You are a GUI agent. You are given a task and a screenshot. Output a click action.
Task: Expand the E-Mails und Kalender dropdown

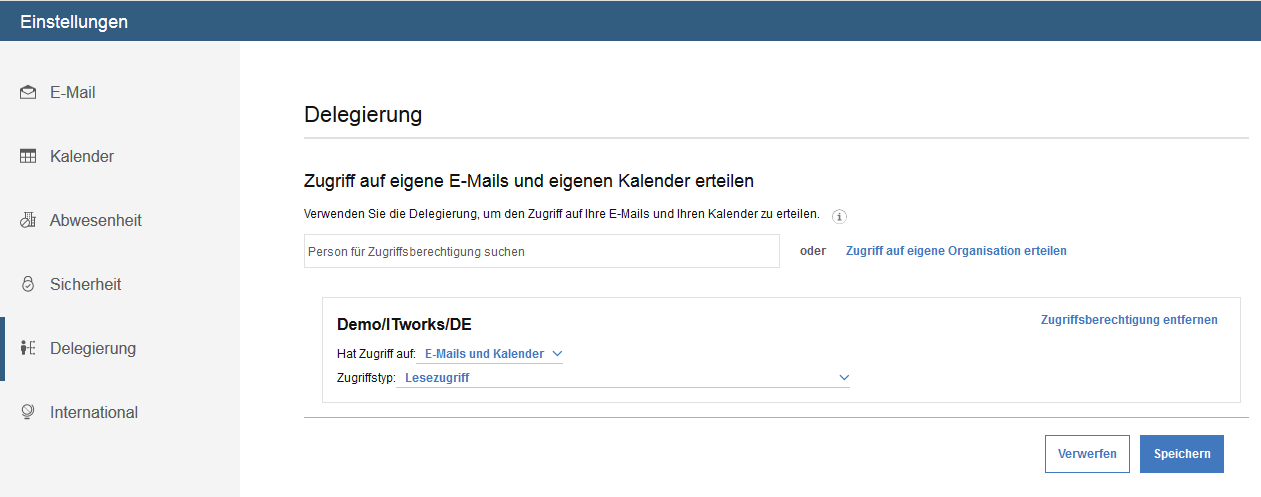click(494, 354)
